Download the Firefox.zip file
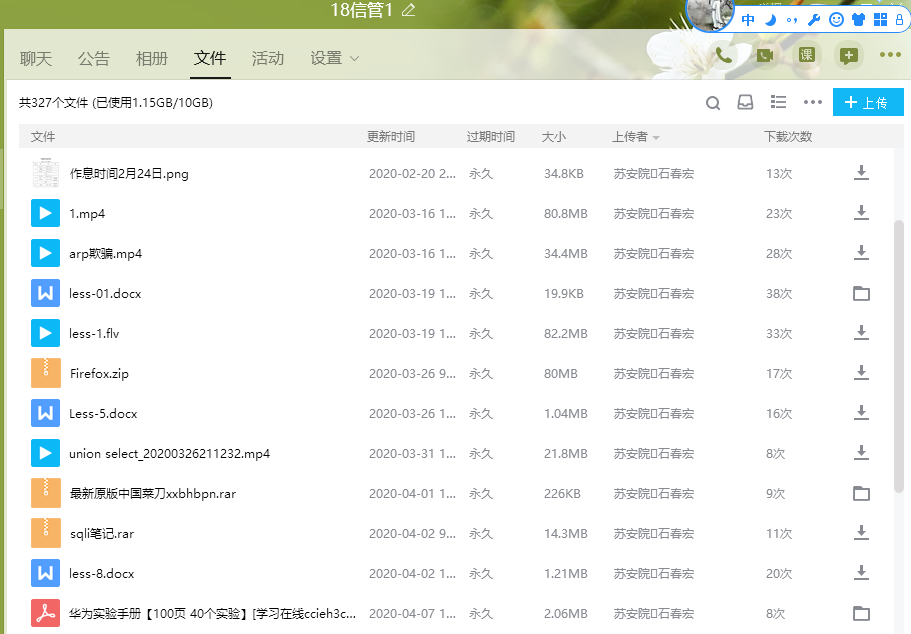Image resolution: width=911 pixels, height=634 pixels. (860, 373)
